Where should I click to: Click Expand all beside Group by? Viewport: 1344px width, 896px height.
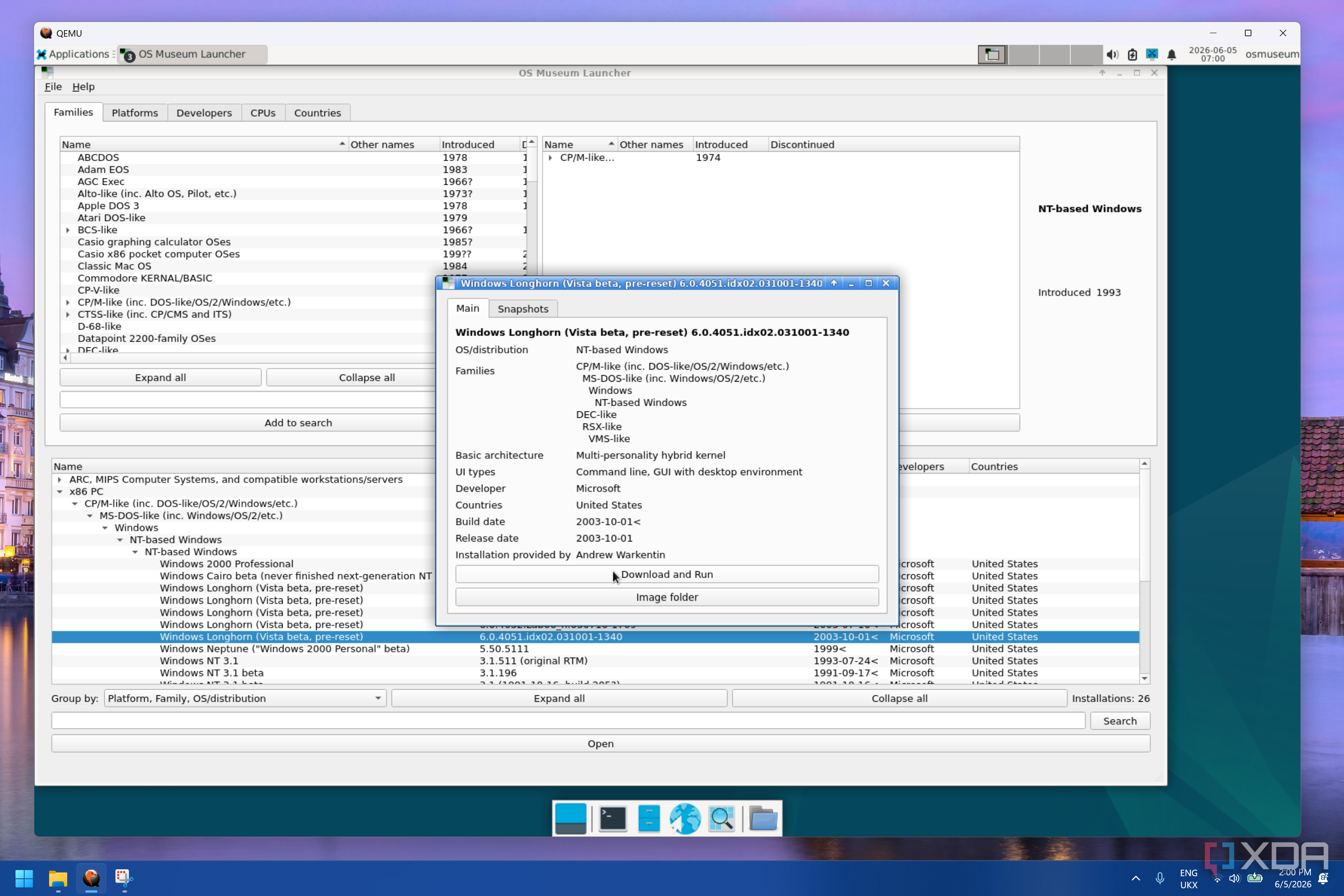click(559, 698)
